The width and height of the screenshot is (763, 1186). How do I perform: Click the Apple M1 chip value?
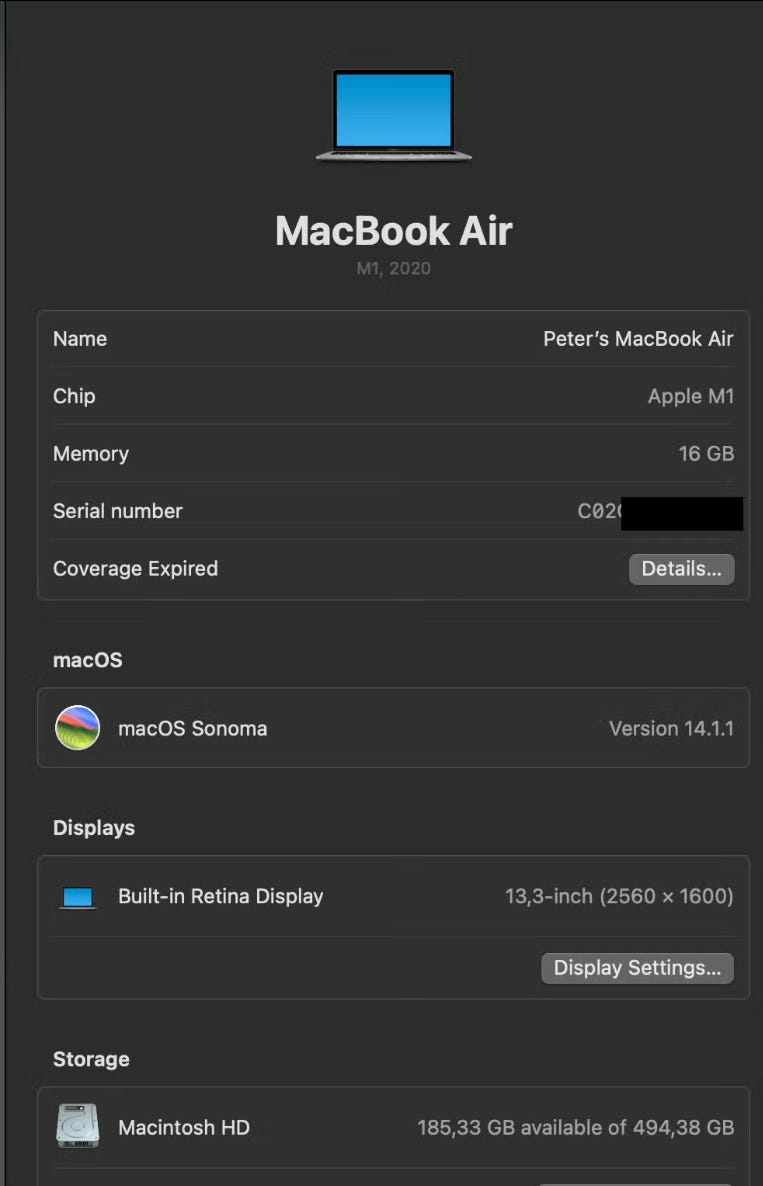690,396
